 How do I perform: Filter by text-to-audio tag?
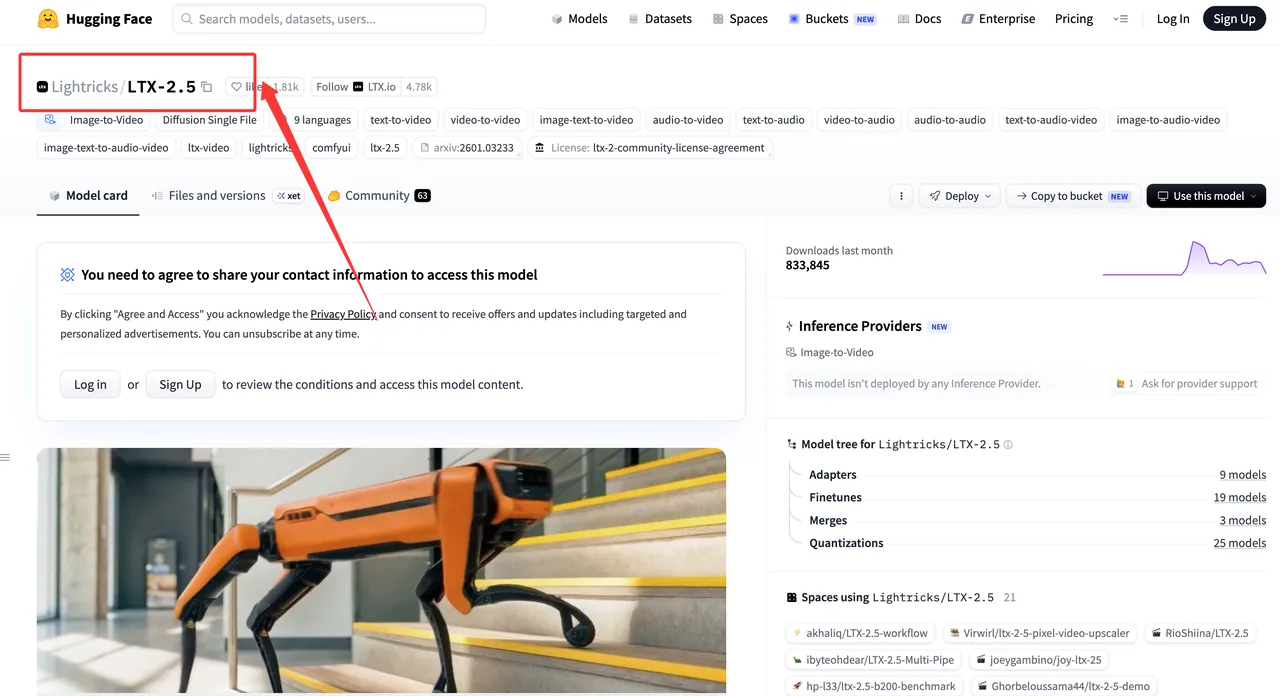point(773,120)
